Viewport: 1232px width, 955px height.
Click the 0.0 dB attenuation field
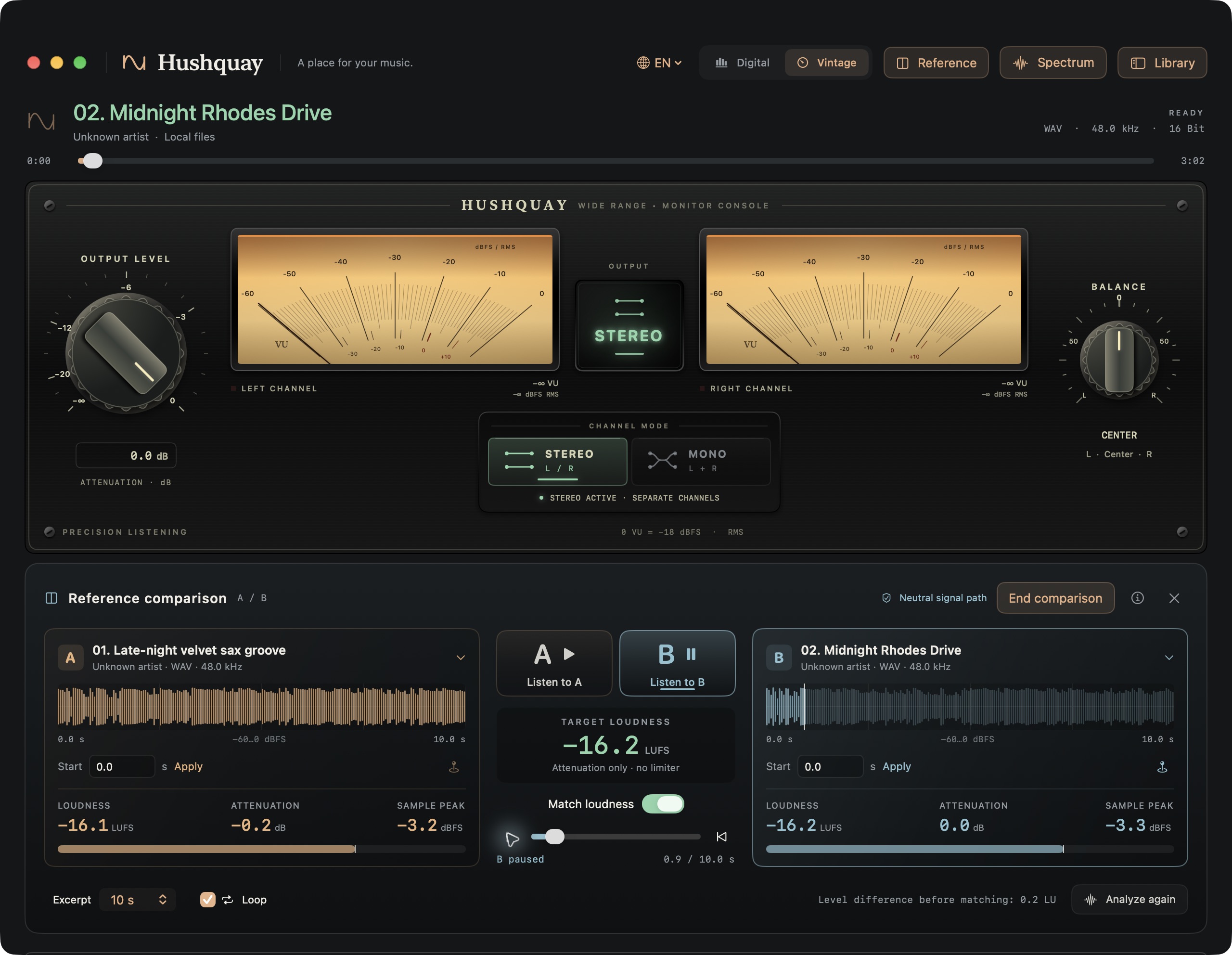(126, 455)
